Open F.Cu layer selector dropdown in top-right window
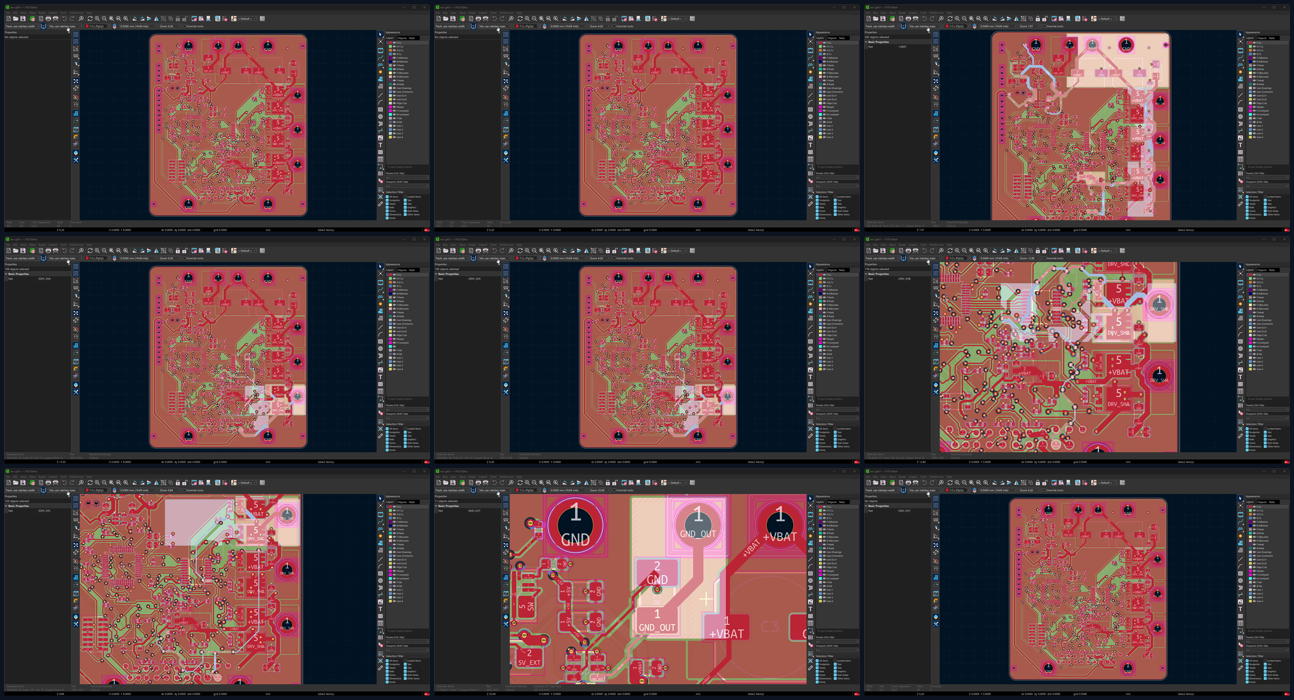This screenshot has width=1294, height=700. point(957,26)
